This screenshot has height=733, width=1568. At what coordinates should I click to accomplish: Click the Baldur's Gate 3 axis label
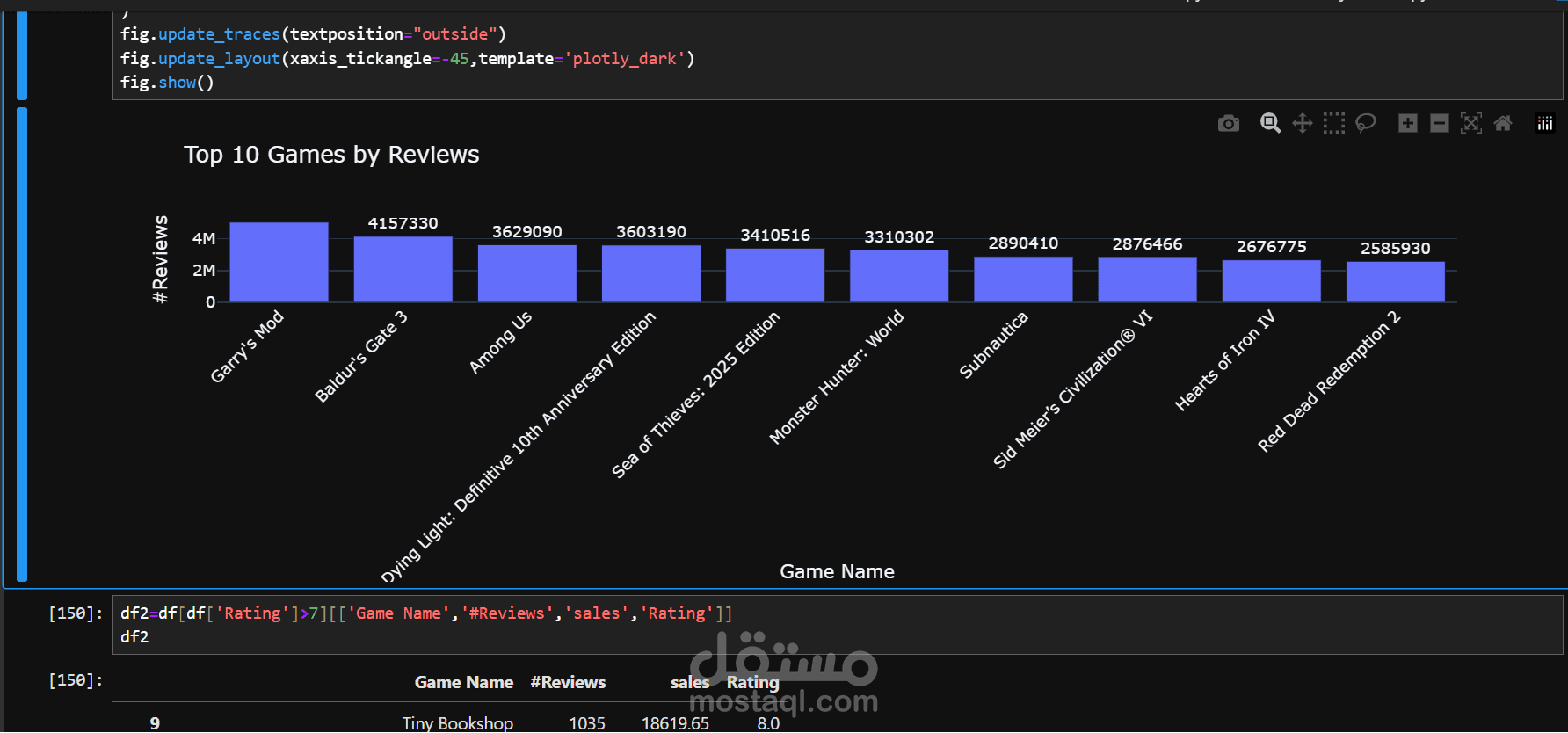tap(361, 356)
